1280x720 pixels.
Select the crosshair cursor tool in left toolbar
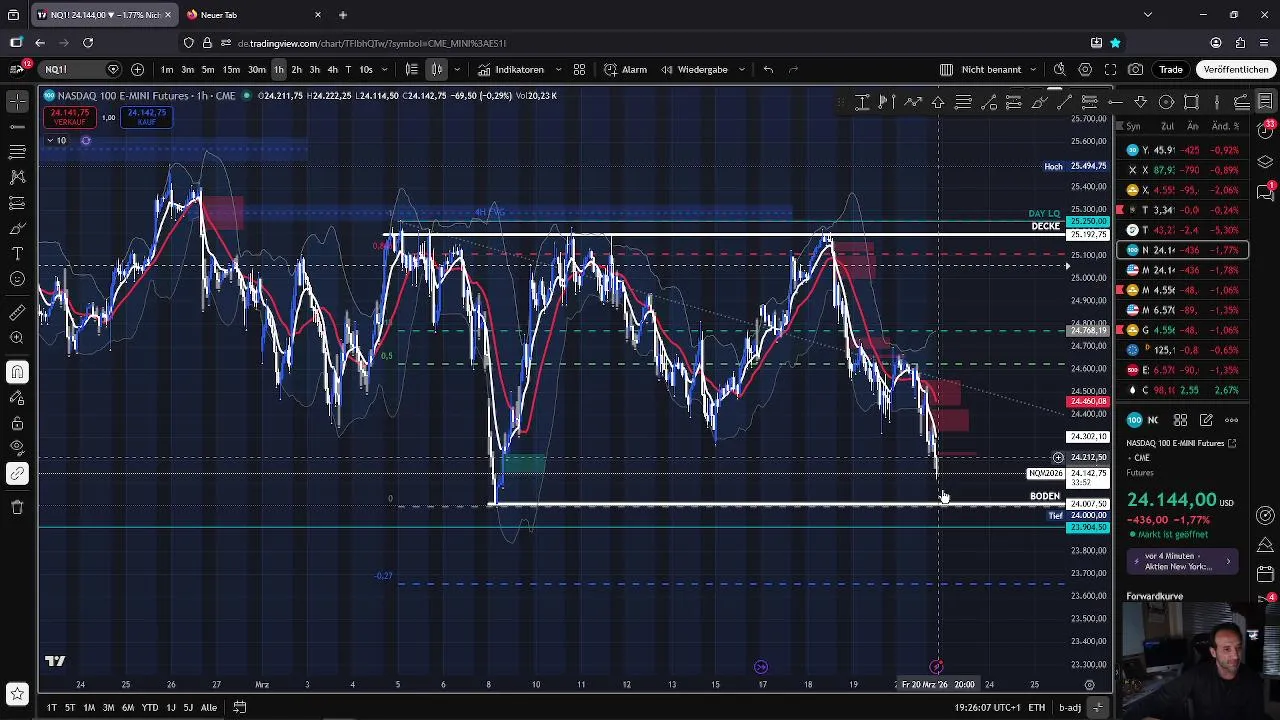click(17, 101)
